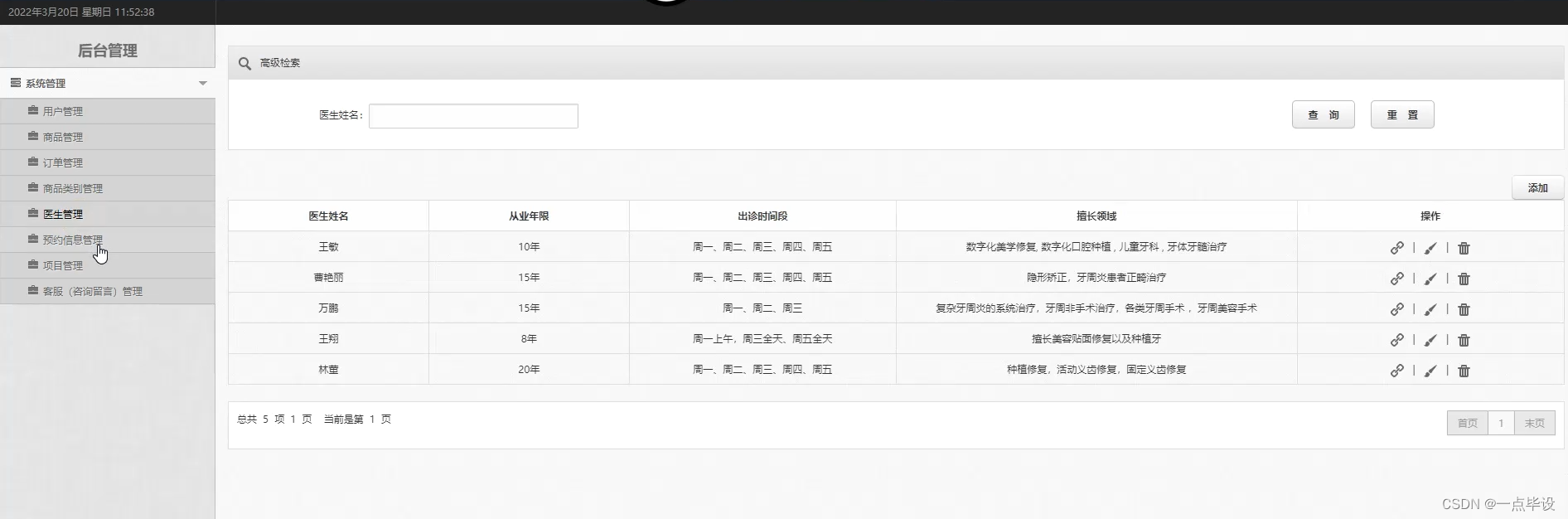Select the name cell 万鹏

coord(329,308)
